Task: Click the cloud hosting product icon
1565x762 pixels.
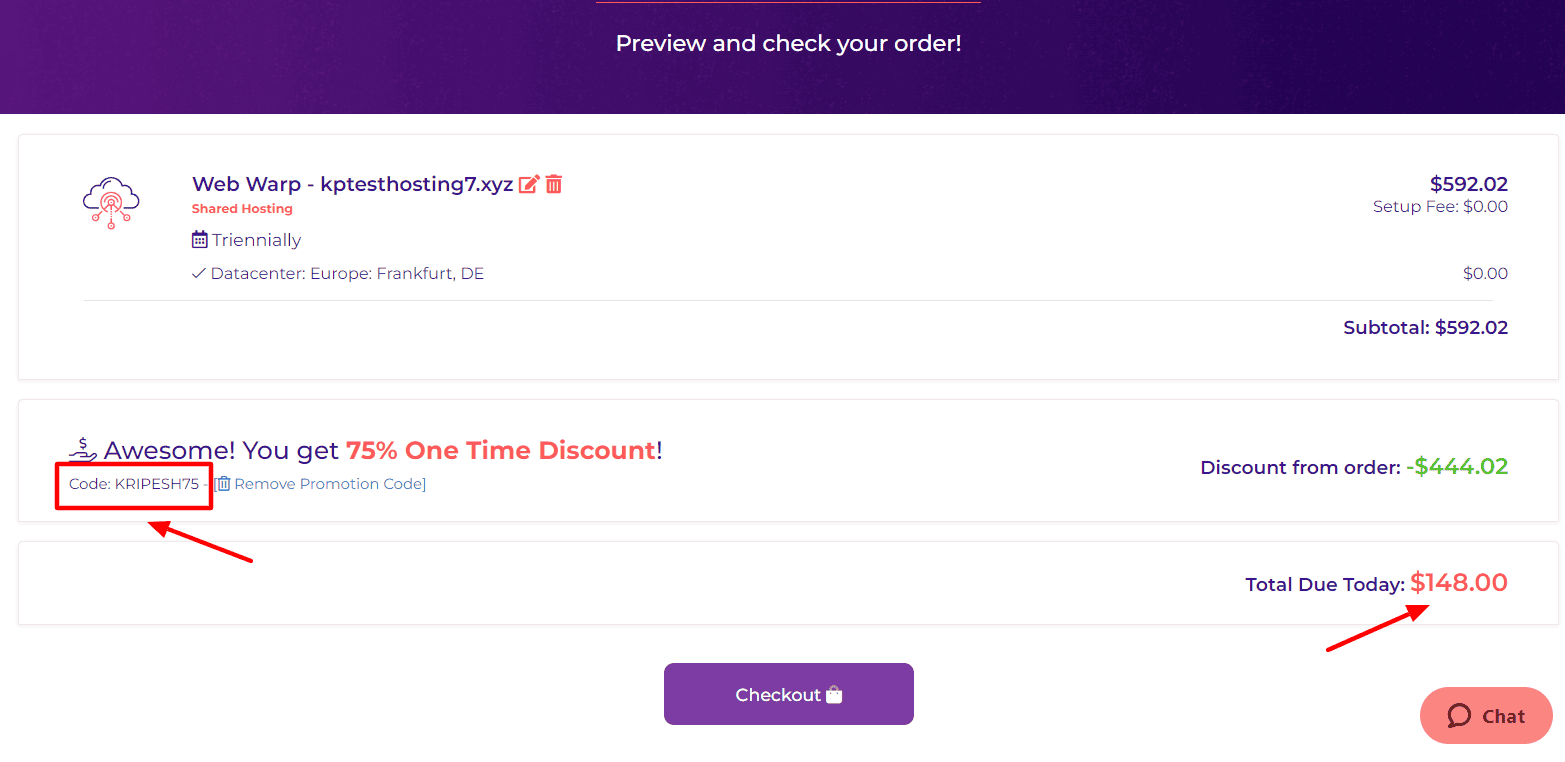Action: [x=111, y=203]
